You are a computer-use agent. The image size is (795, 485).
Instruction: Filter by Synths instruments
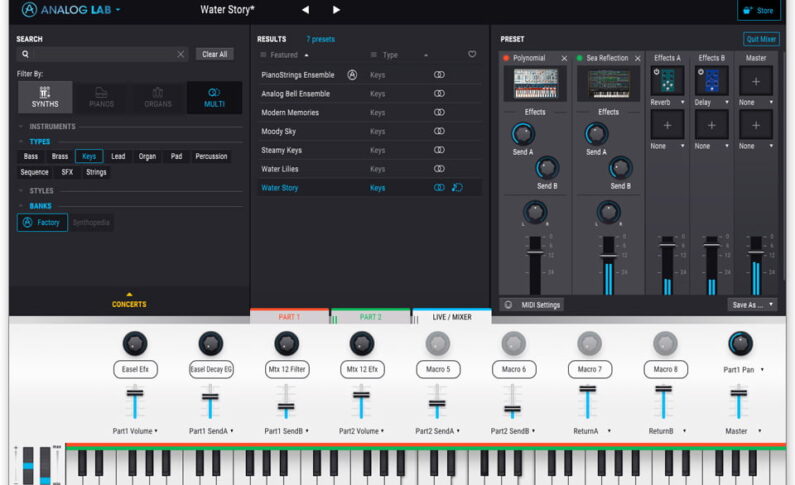tap(45, 97)
